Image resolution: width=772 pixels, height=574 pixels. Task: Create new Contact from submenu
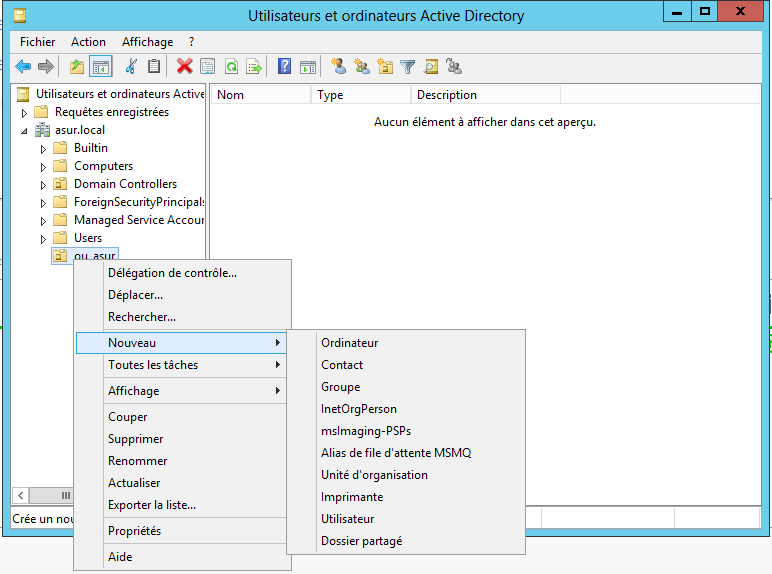point(406,365)
